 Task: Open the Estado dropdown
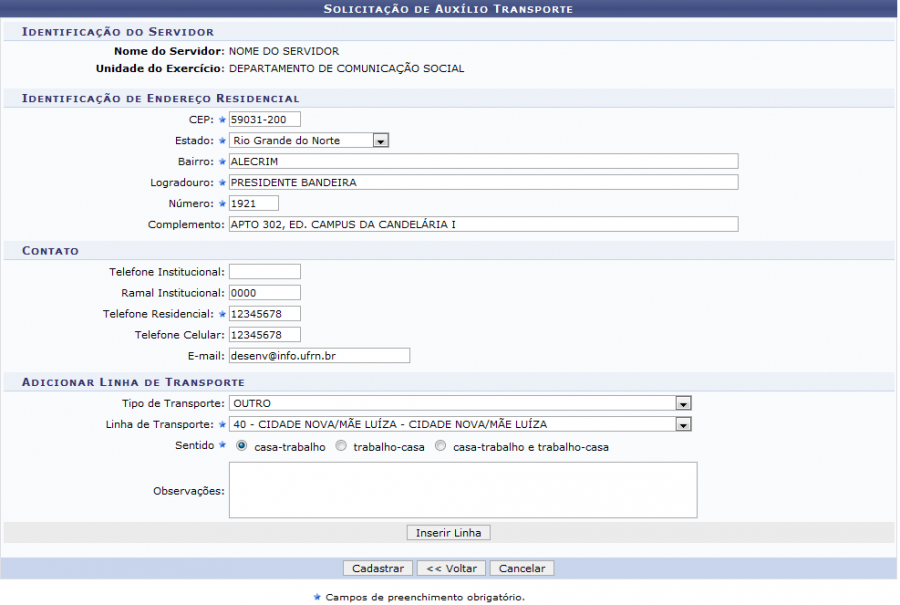point(308,141)
